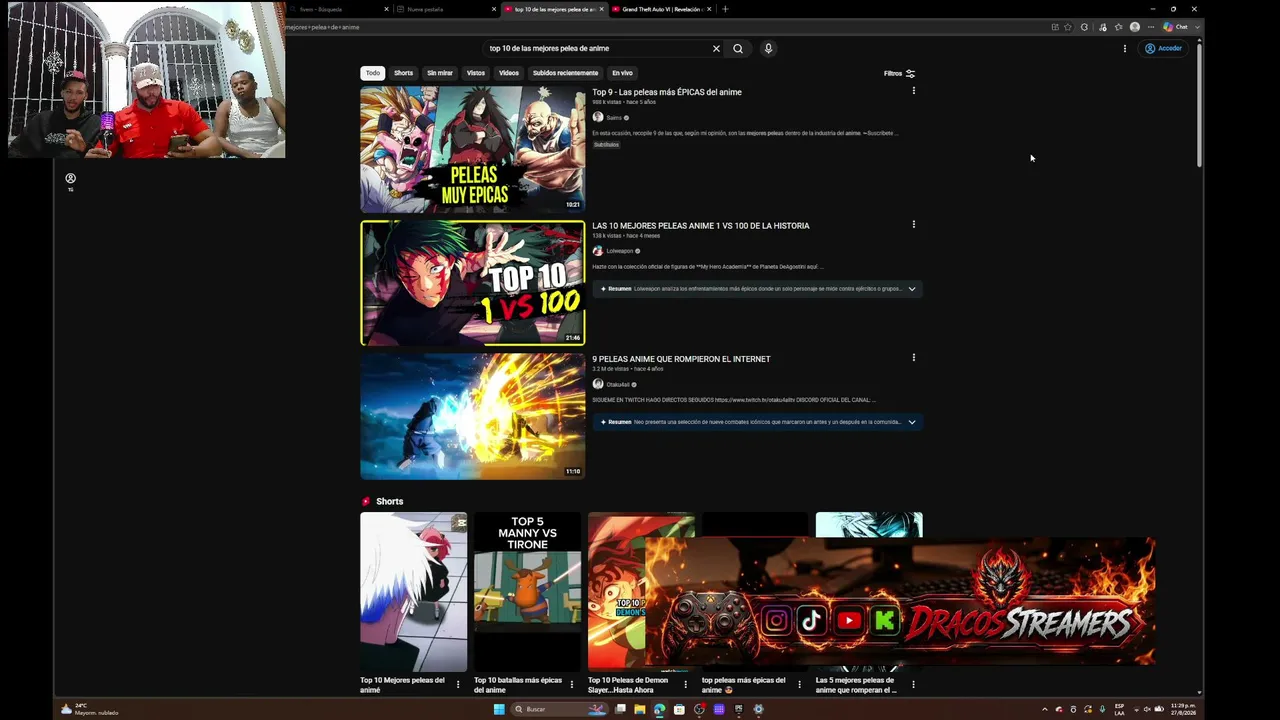Image resolution: width=1280 pixels, height=720 pixels.
Task: Open more options for 'Top 9 - Las peleas más ÉPICAS'
Action: (x=913, y=91)
